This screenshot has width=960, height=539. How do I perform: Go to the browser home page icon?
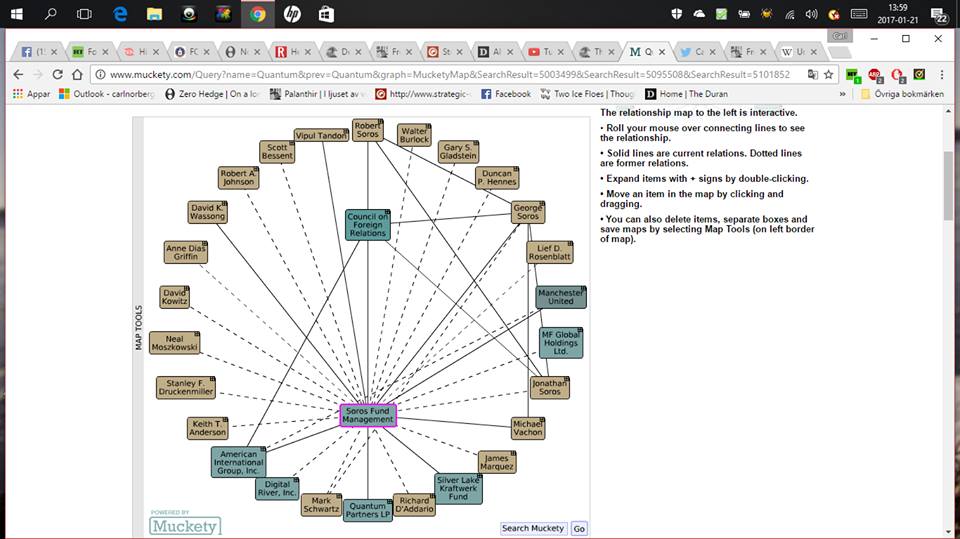77,74
